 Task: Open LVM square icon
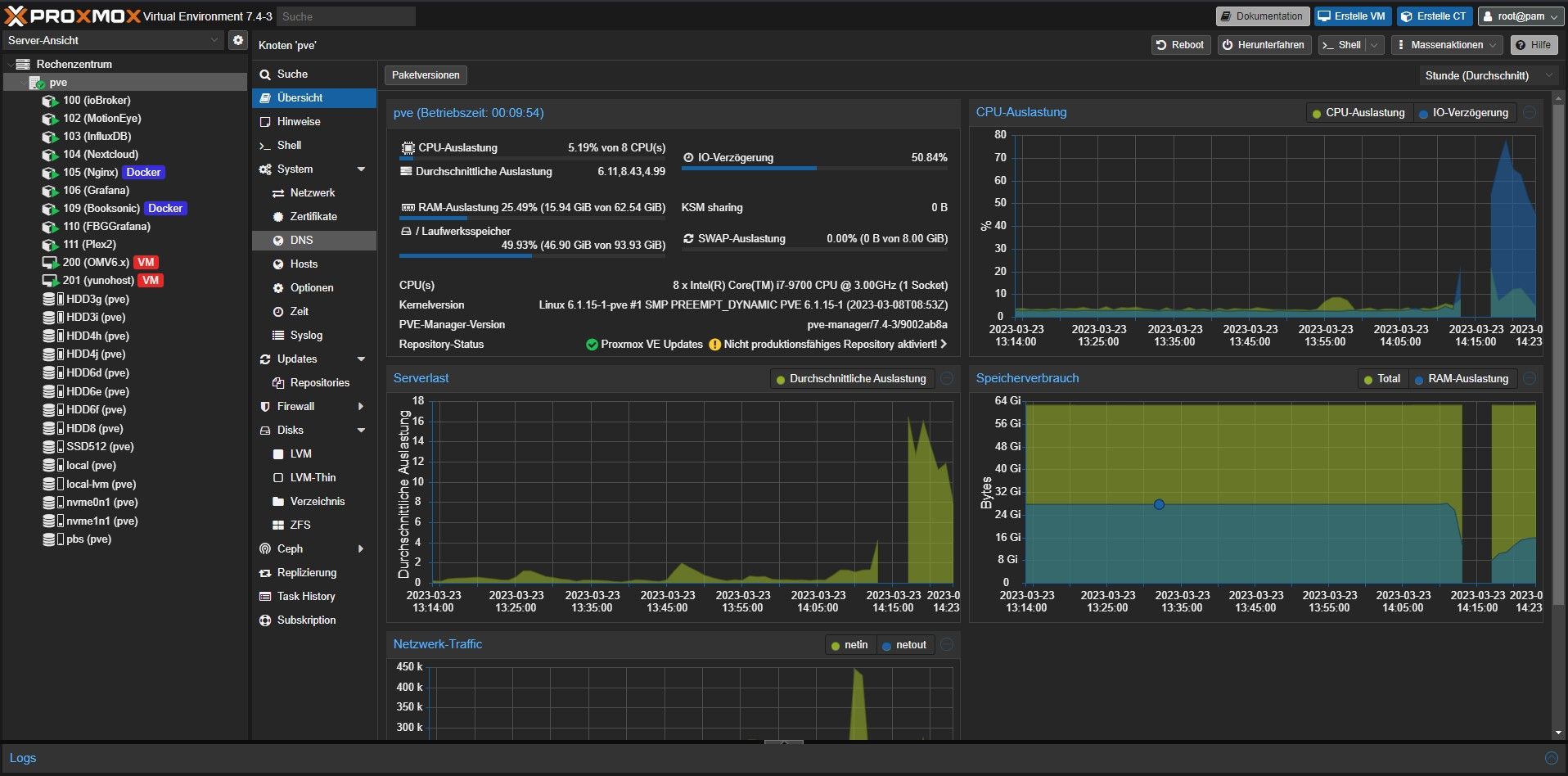point(278,454)
